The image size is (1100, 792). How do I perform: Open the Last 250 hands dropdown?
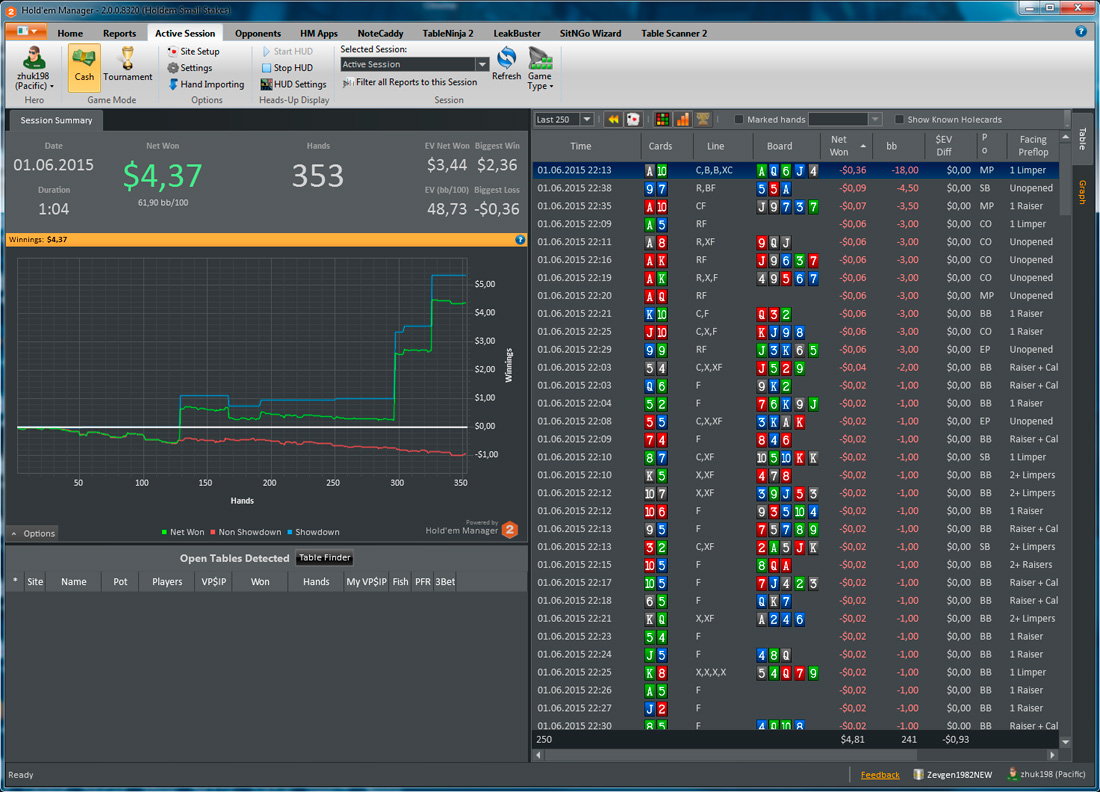[x=586, y=119]
